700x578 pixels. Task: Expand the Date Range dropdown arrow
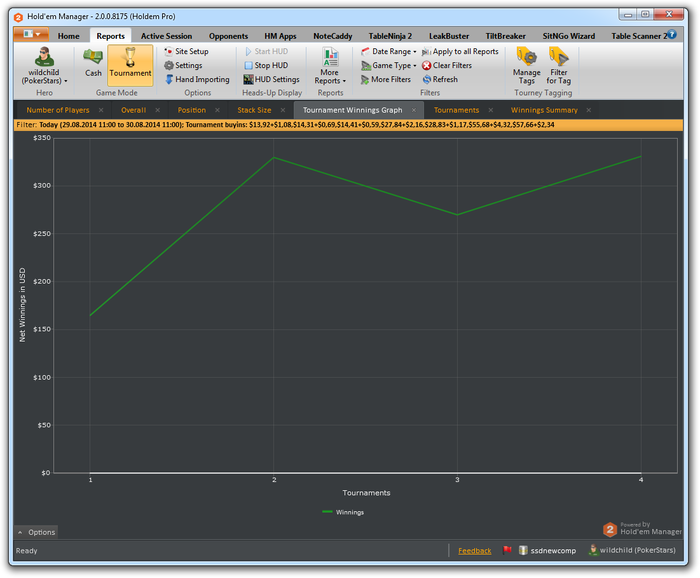coord(415,52)
